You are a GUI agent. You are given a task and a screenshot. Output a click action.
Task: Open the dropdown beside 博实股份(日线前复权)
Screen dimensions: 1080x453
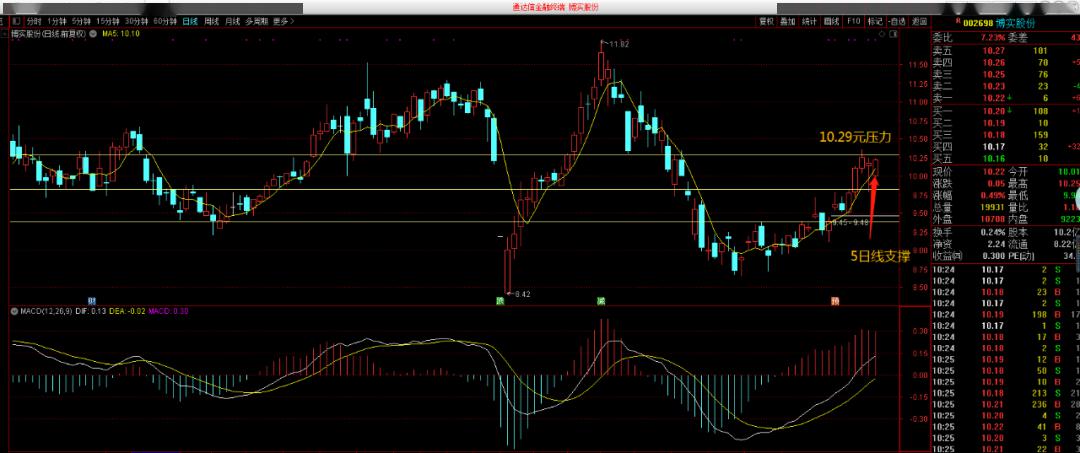(91, 33)
